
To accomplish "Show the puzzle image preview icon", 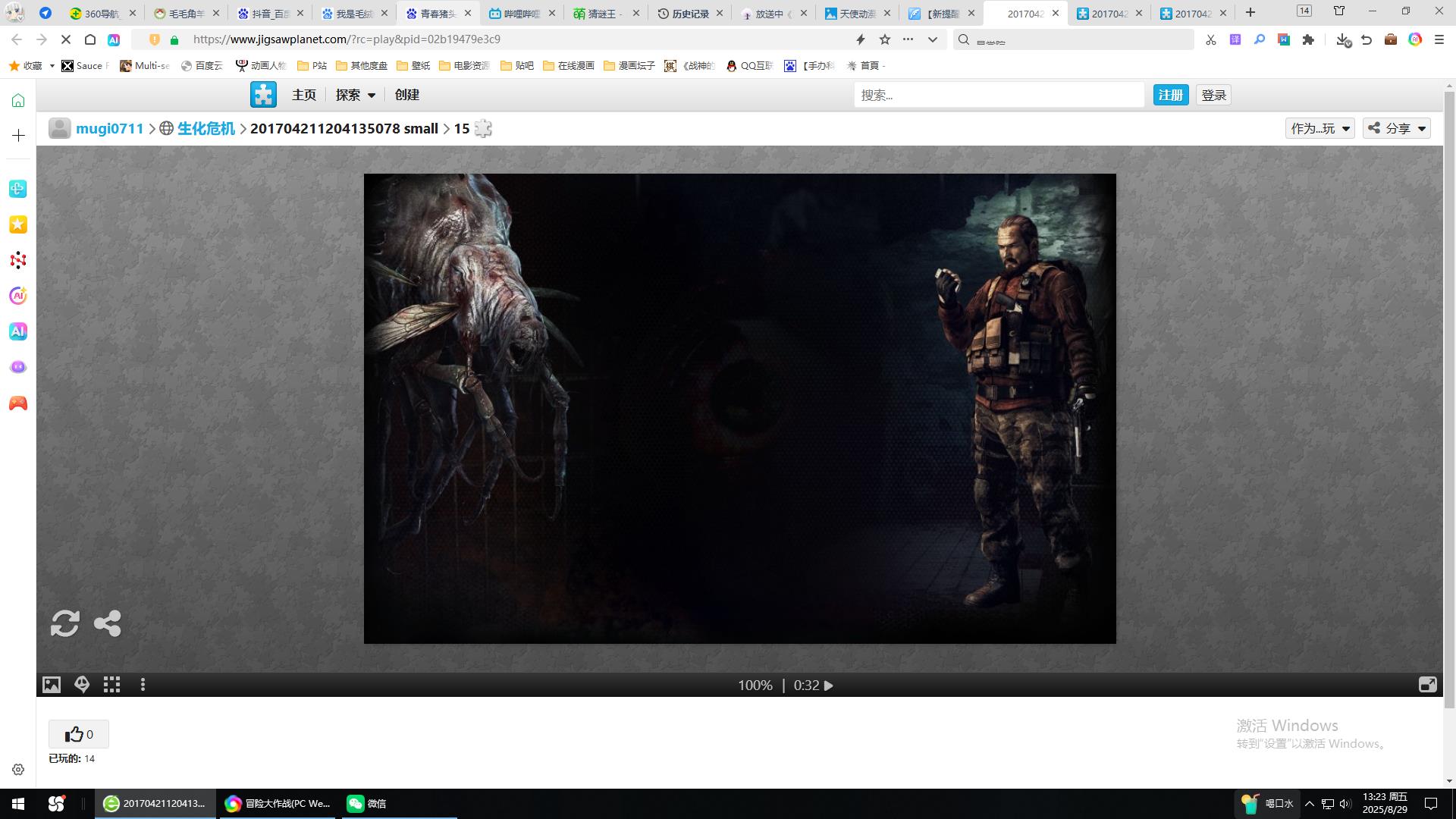I will (x=51, y=685).
